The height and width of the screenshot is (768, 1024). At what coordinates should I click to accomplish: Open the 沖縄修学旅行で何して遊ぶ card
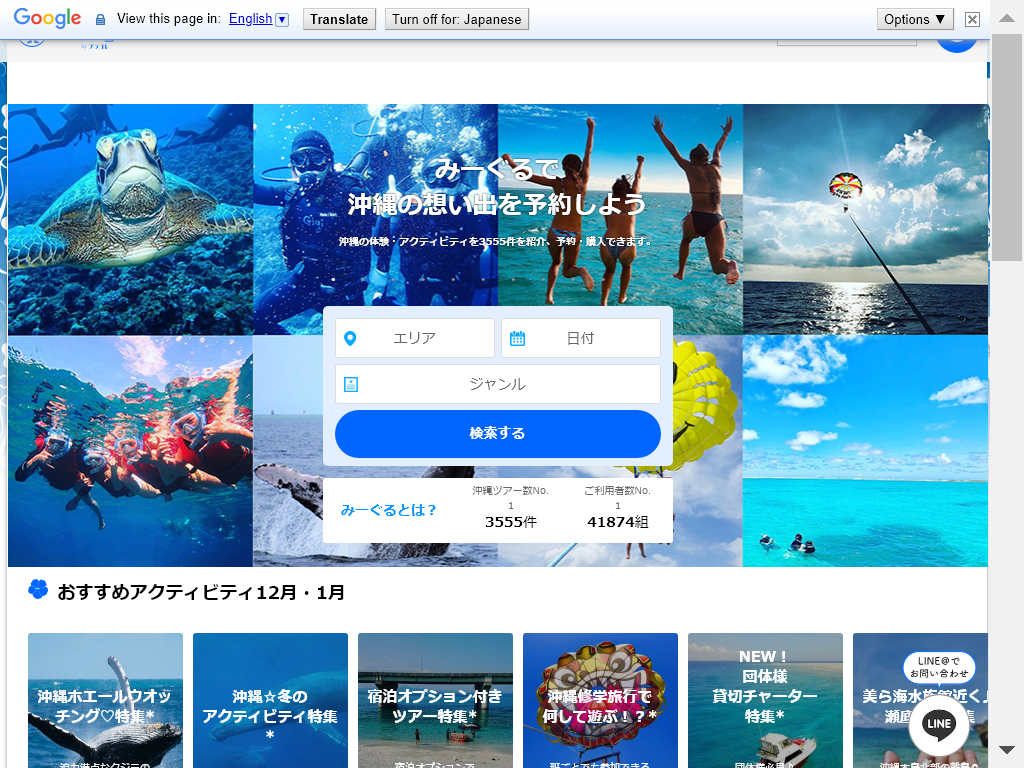[600, 700]
